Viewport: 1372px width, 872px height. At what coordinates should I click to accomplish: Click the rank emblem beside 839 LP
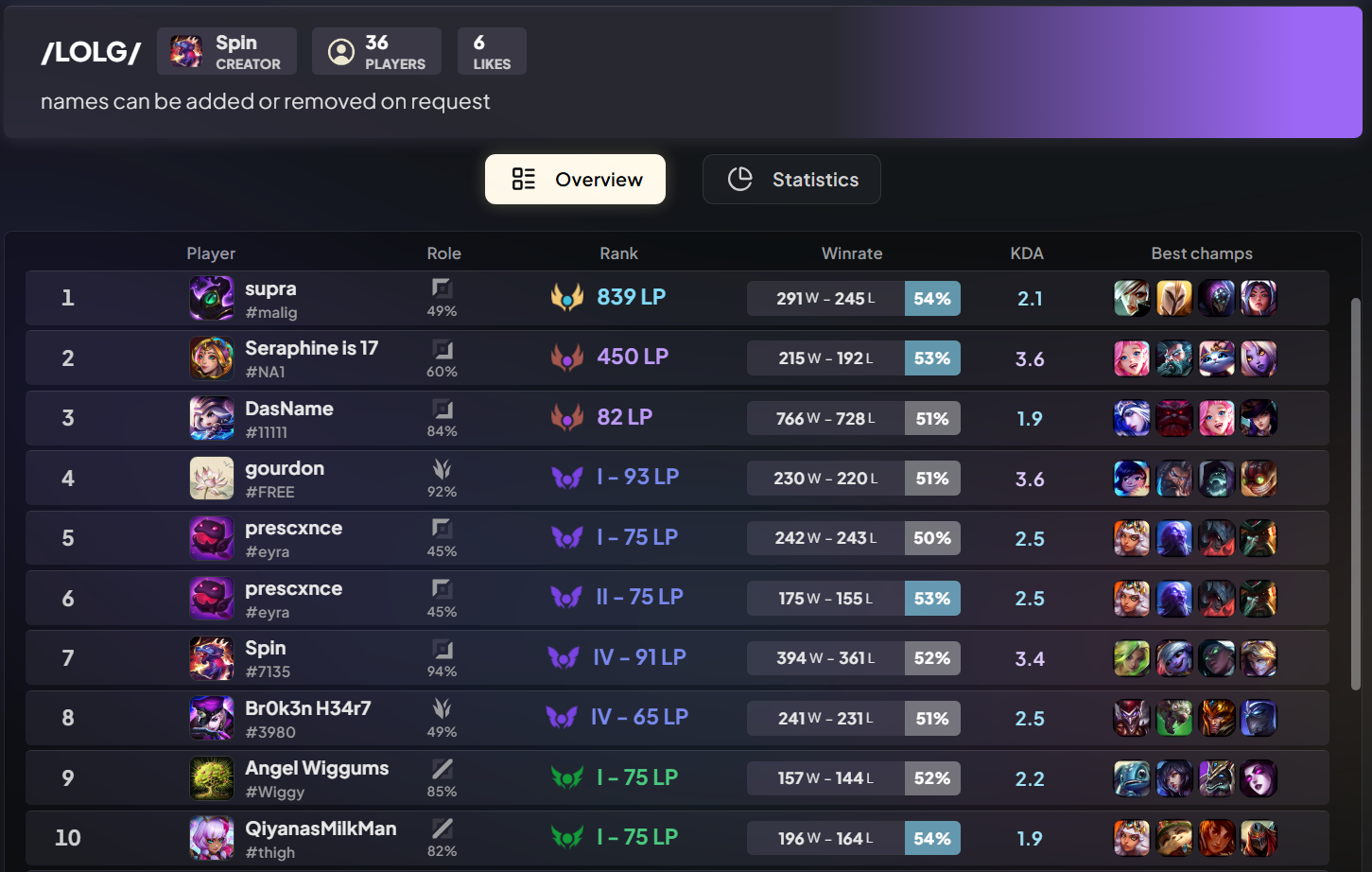pyautogui.click(x=567, y=298)
